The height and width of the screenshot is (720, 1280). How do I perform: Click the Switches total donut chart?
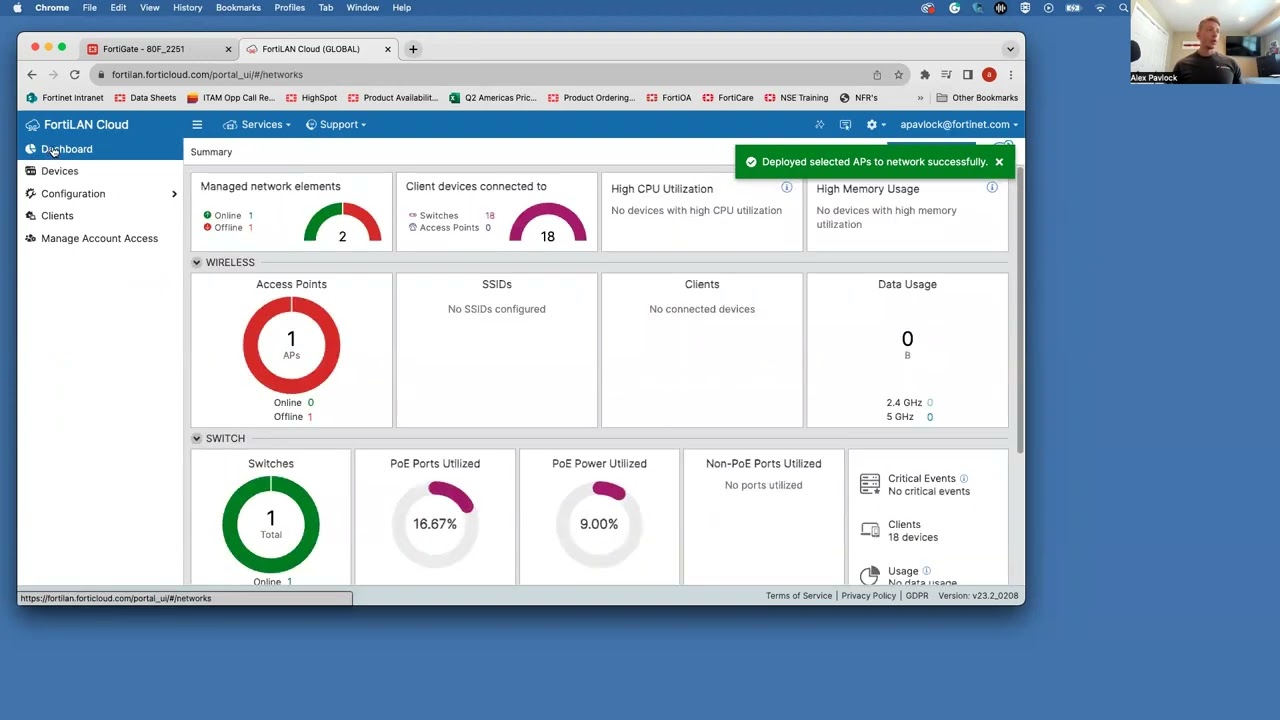pos(271,524)
